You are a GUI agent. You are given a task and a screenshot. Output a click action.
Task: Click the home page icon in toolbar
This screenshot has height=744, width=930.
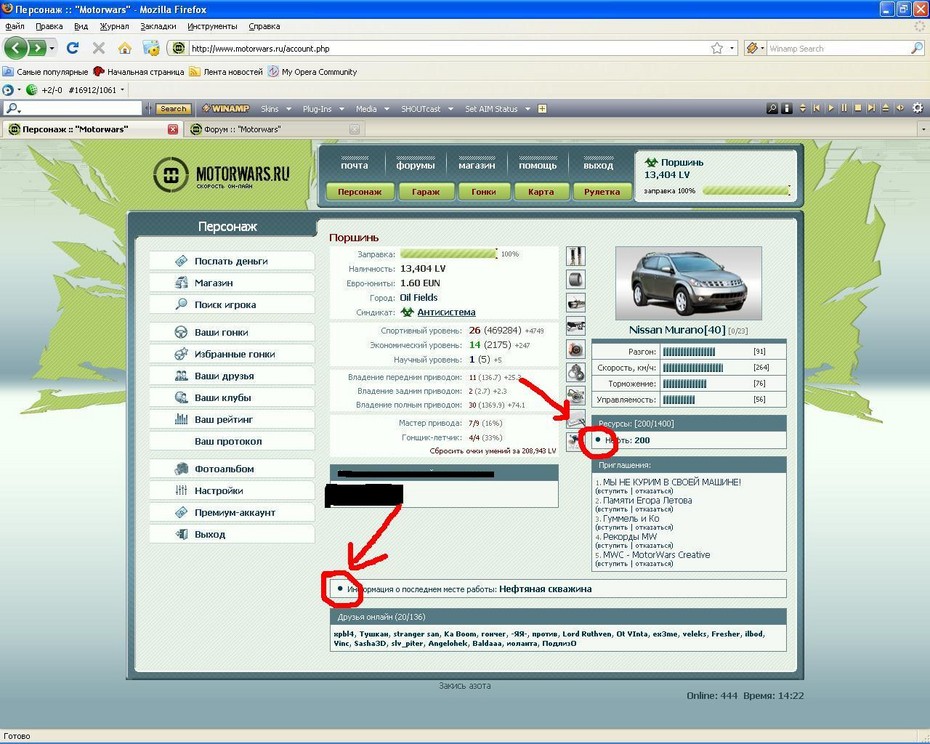tap(125, 48)
